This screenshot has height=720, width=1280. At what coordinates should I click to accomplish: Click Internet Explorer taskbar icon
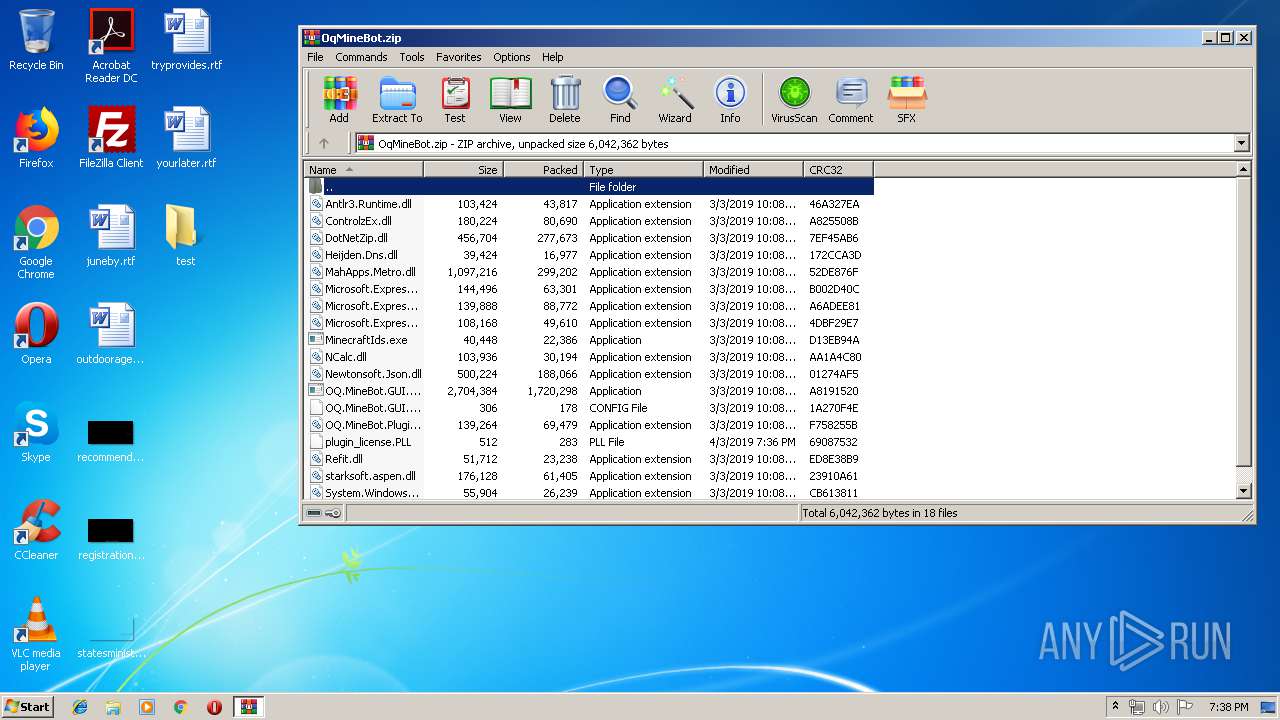(x=80, y=707)
